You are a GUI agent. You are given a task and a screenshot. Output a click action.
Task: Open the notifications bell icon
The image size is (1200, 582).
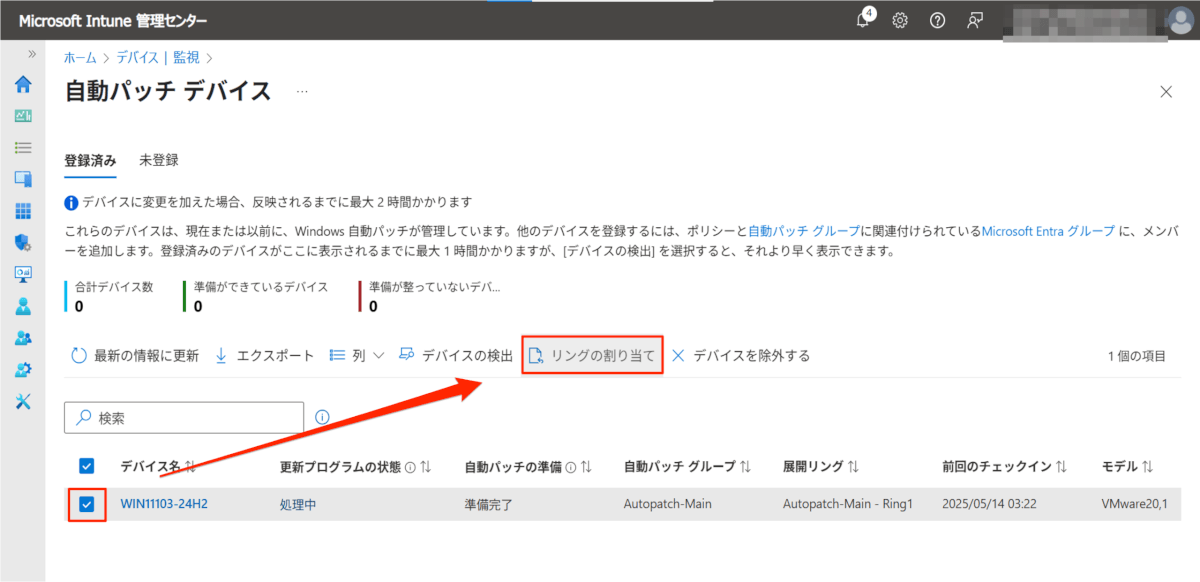[x=865, y=20]
